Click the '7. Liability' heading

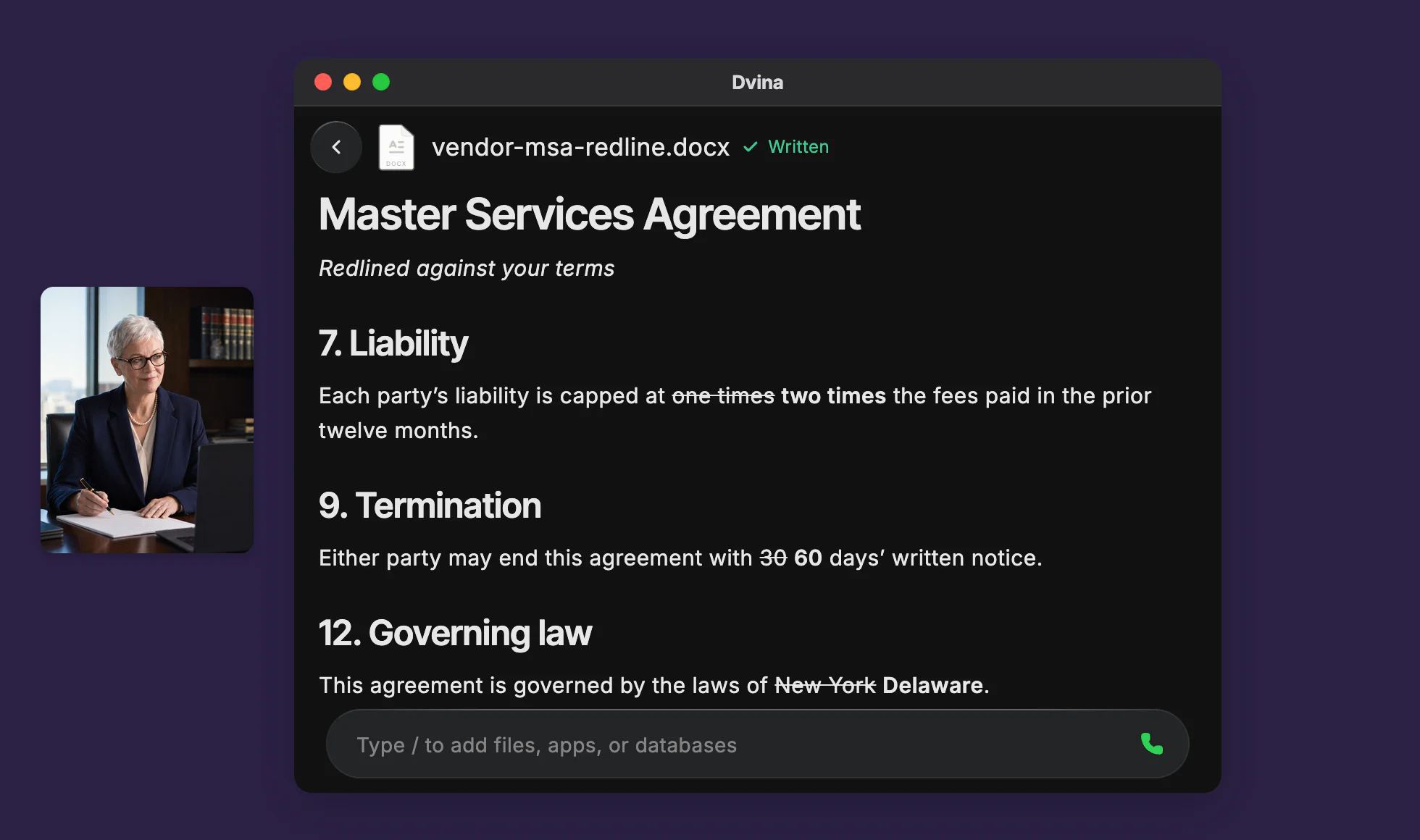click(x=393, y=343)
